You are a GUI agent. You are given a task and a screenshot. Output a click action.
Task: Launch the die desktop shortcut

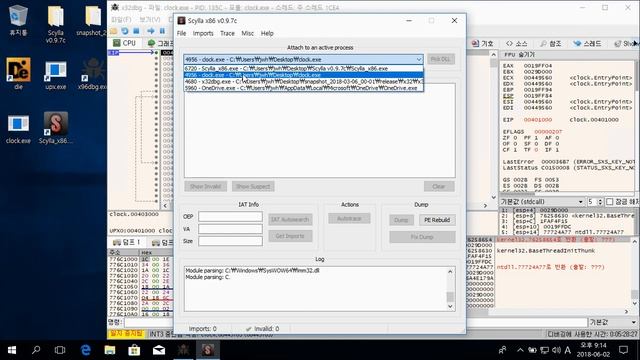(x=18, y=74)
